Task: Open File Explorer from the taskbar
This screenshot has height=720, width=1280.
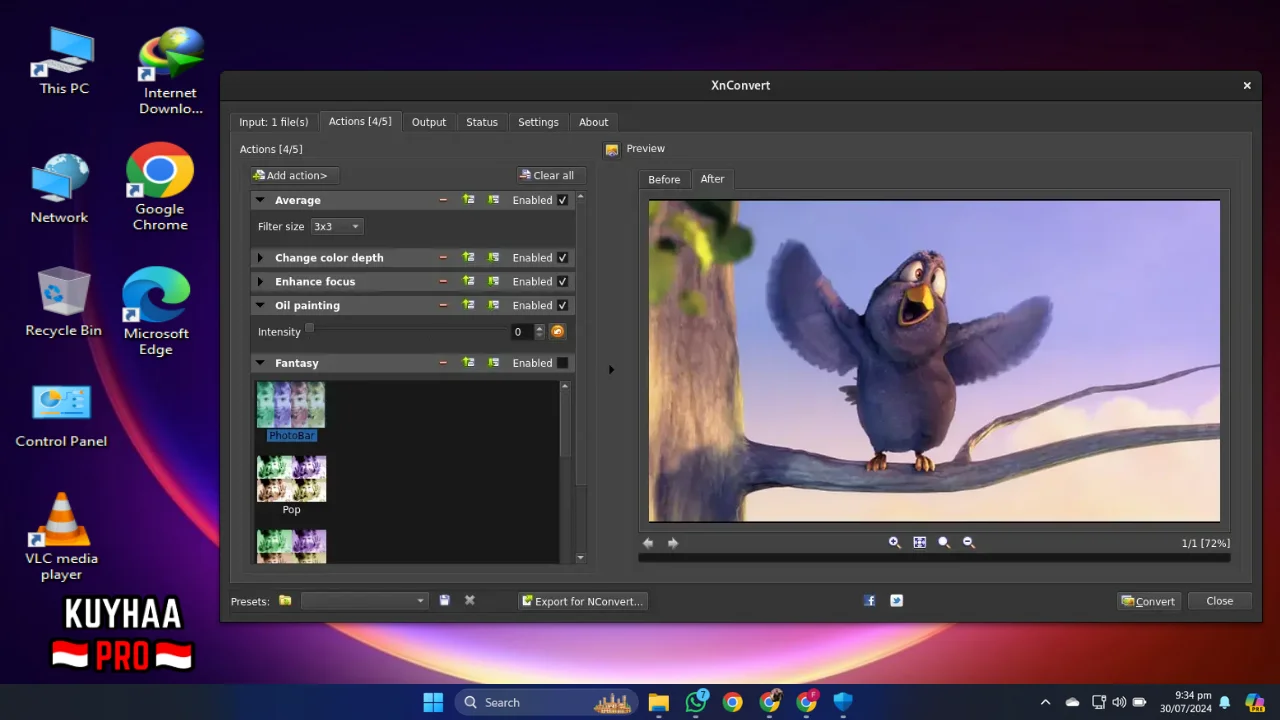Action: [658, 702]
